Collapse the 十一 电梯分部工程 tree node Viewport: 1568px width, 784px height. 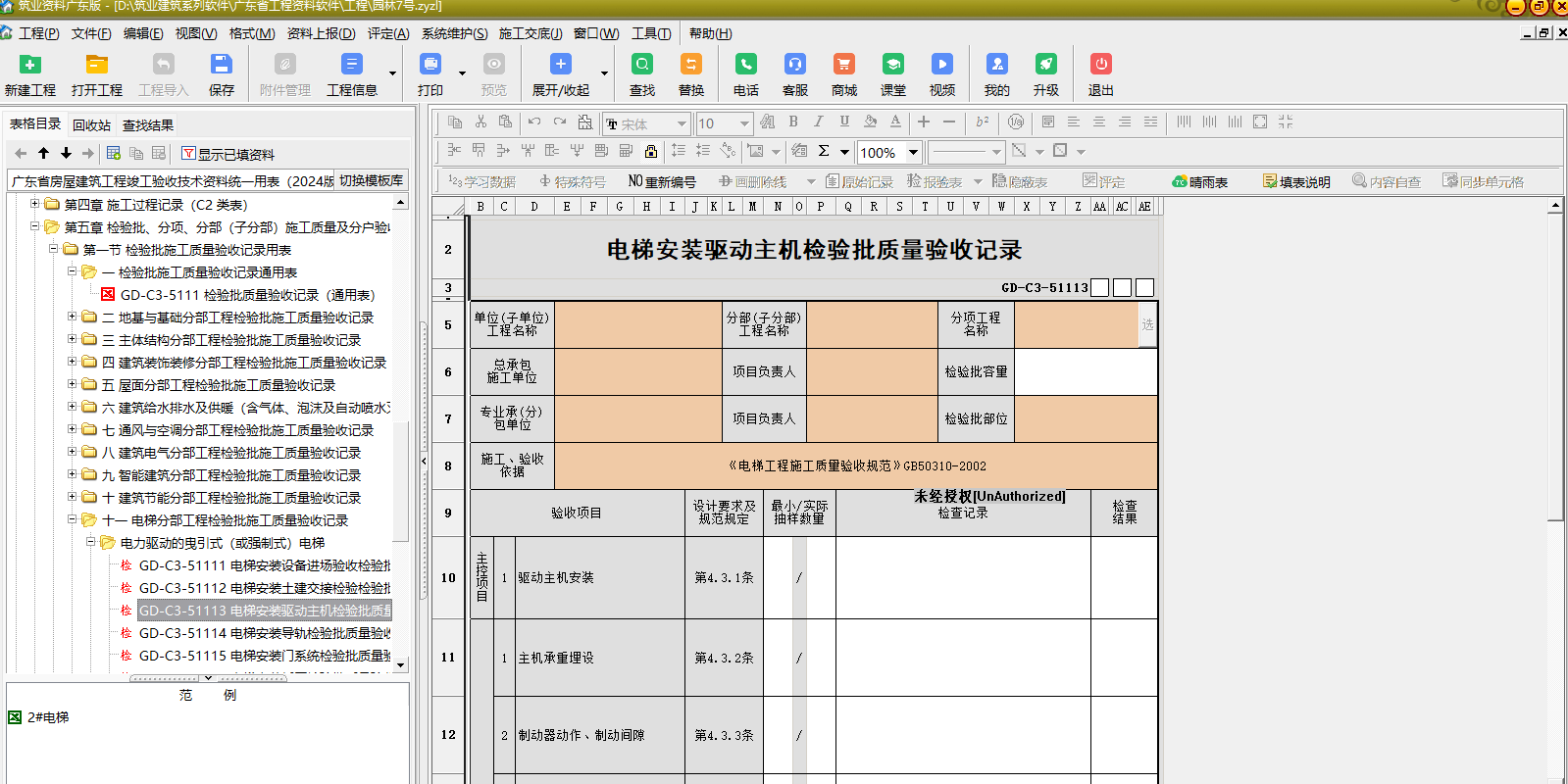coord(73,520)
